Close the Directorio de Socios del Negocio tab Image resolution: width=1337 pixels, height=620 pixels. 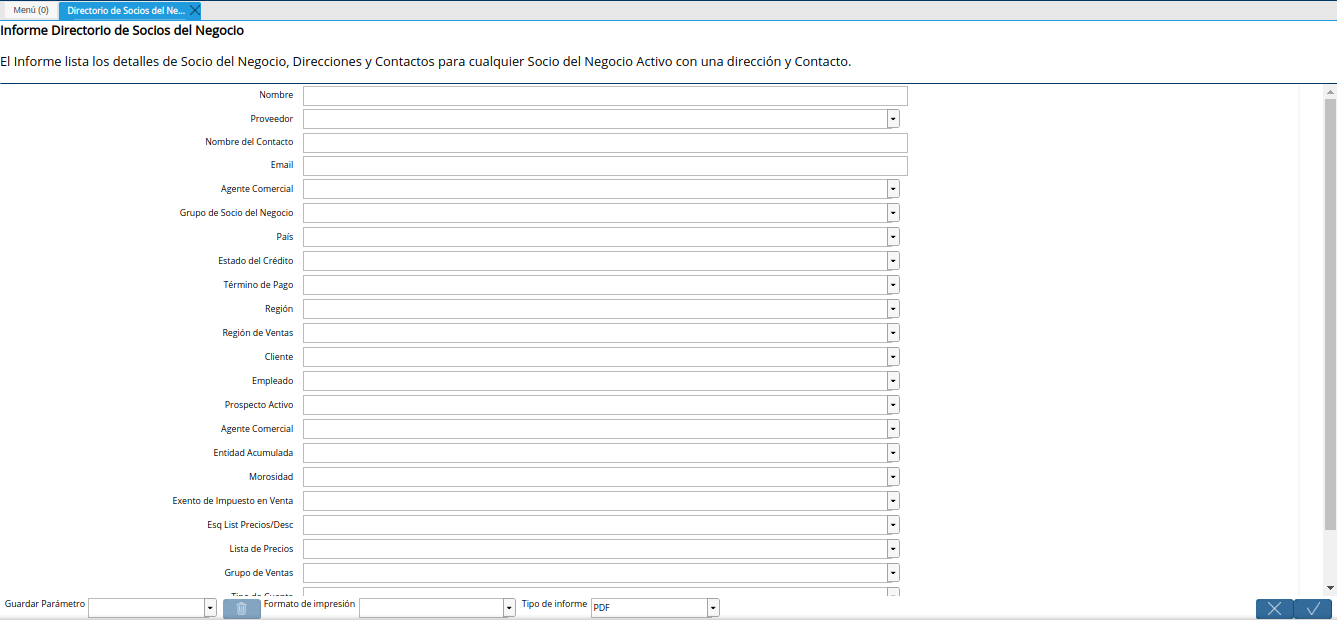[x=194, y=10]
